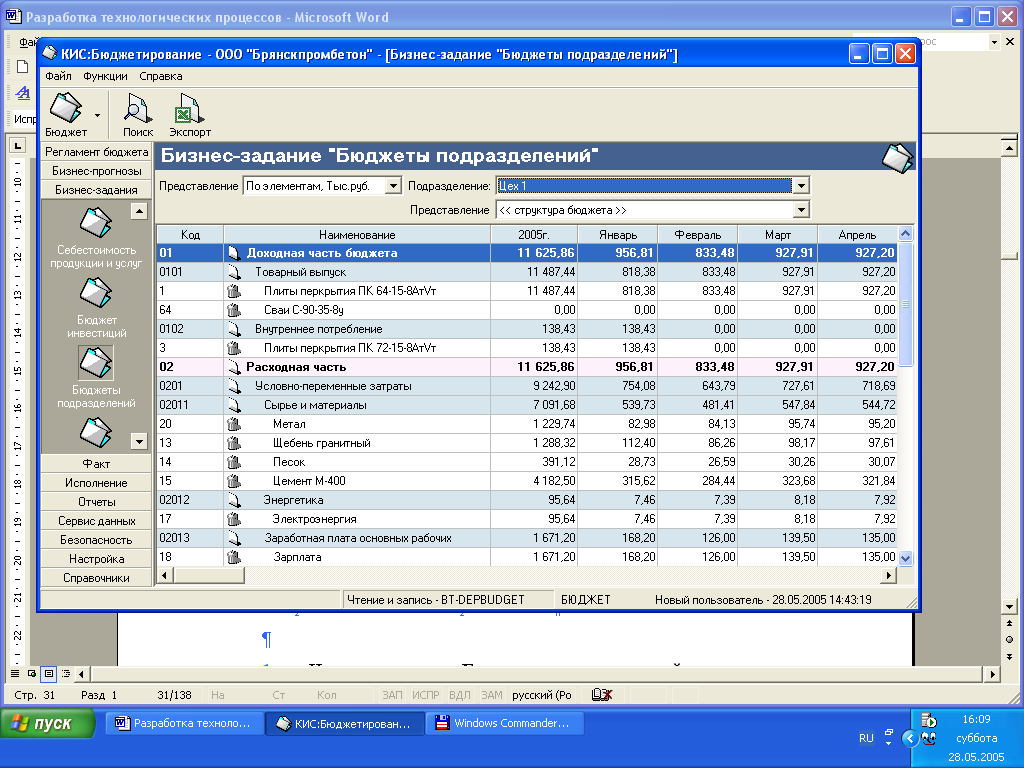Click row icon beside Доходная часть бюджета

point(234,253)
